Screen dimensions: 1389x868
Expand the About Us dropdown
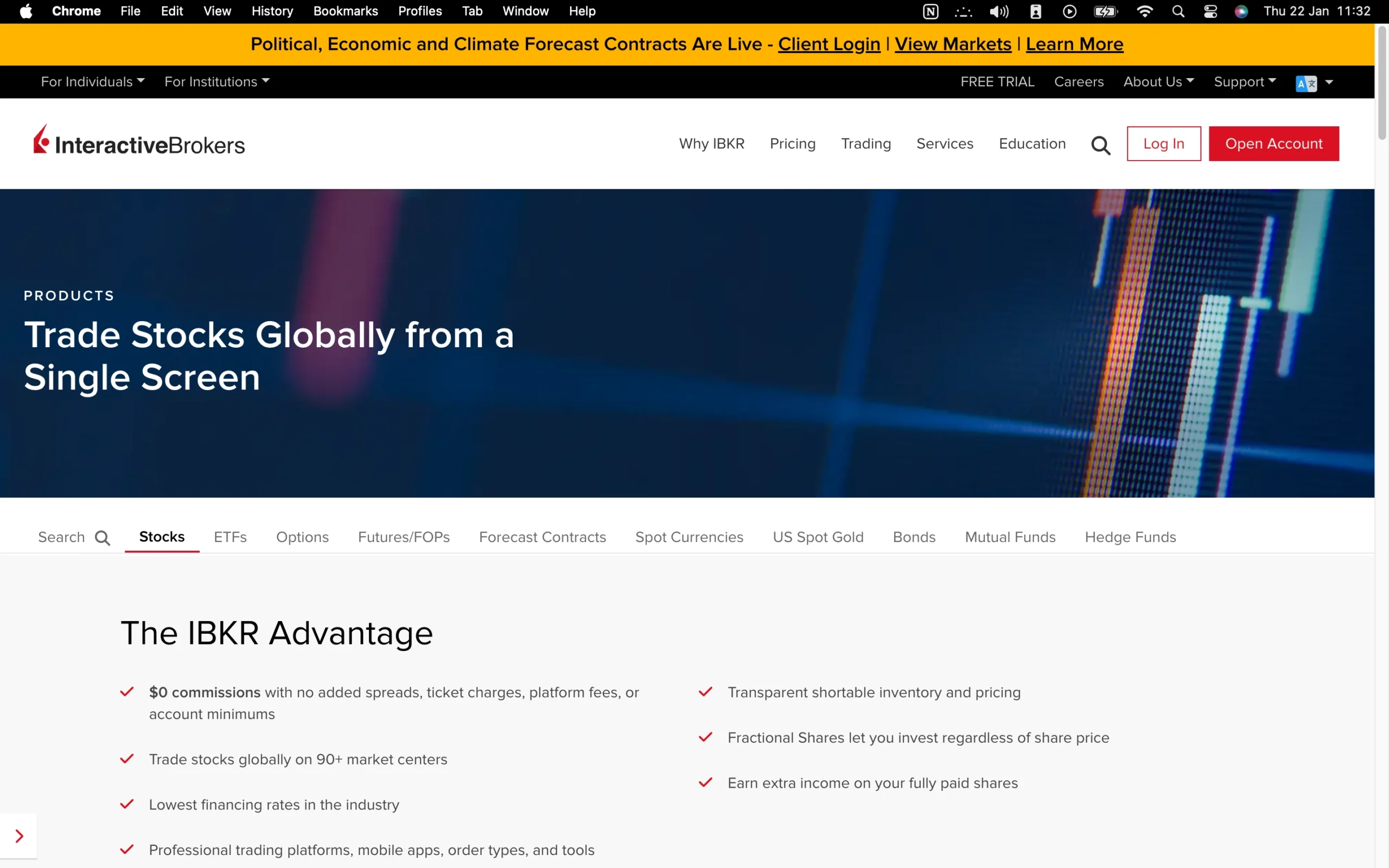pos(1158,81)
